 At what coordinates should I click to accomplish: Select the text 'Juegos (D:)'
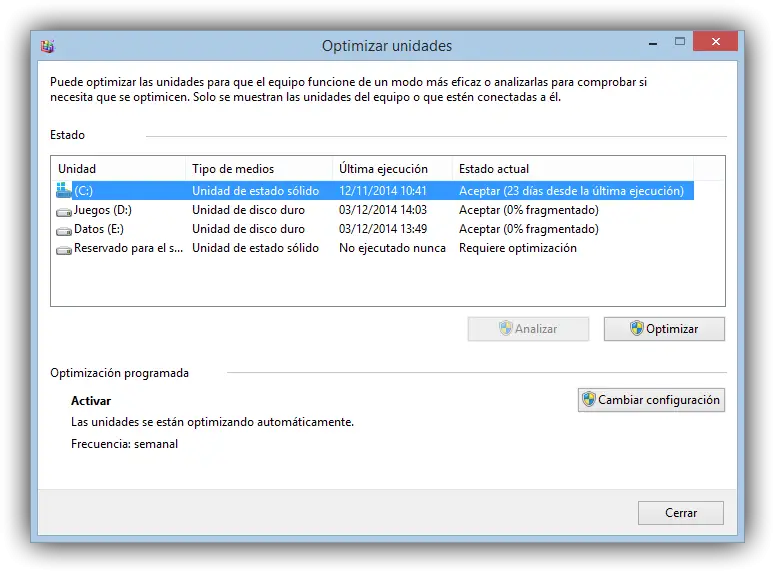pyautogui.click(x=103, y=210)
